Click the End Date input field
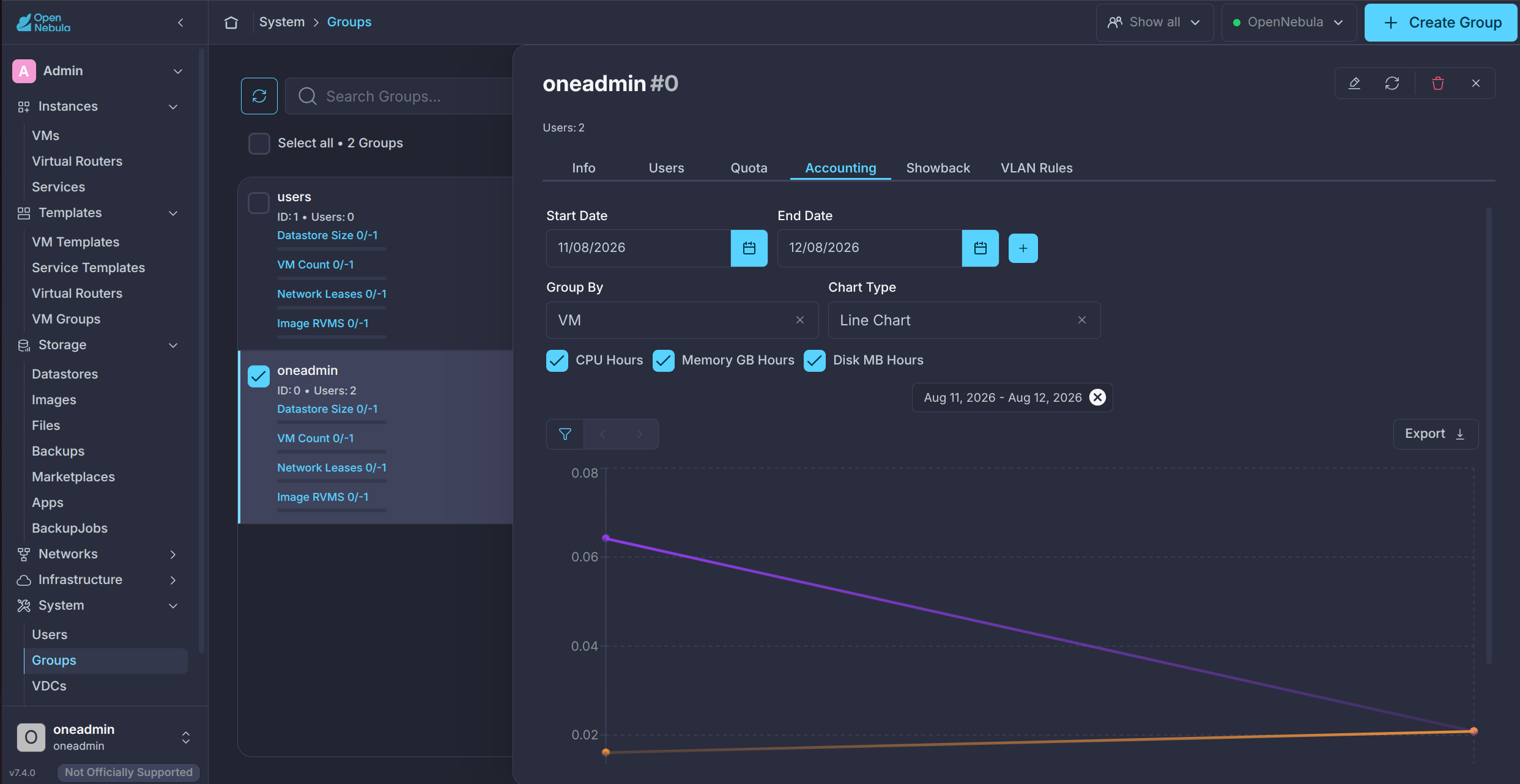1520x784 pixels. [x=870, y=248]
